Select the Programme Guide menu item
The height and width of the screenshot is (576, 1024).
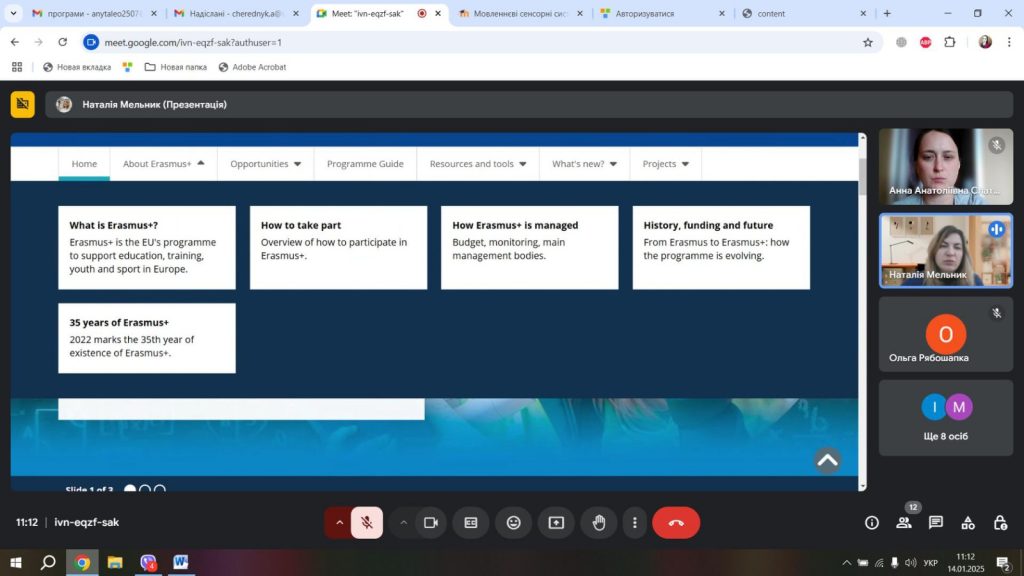[365, 164]
